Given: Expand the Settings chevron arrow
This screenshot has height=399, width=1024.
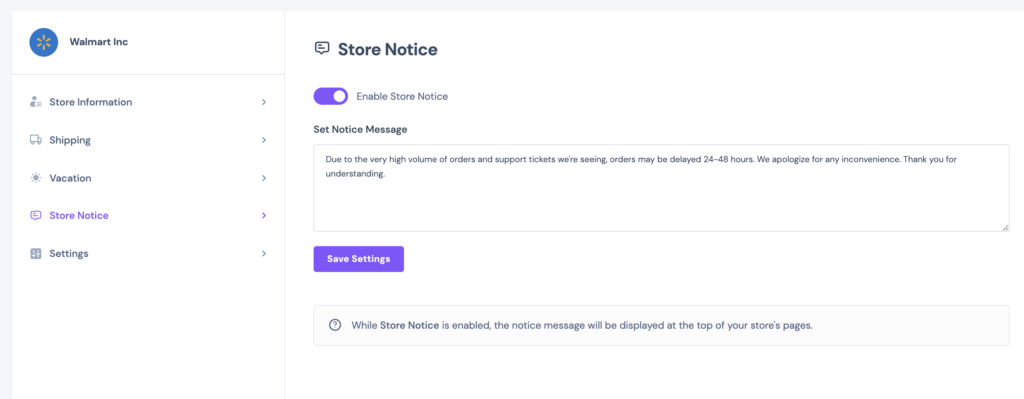Looking at the screenshot, I should [264, 253].
